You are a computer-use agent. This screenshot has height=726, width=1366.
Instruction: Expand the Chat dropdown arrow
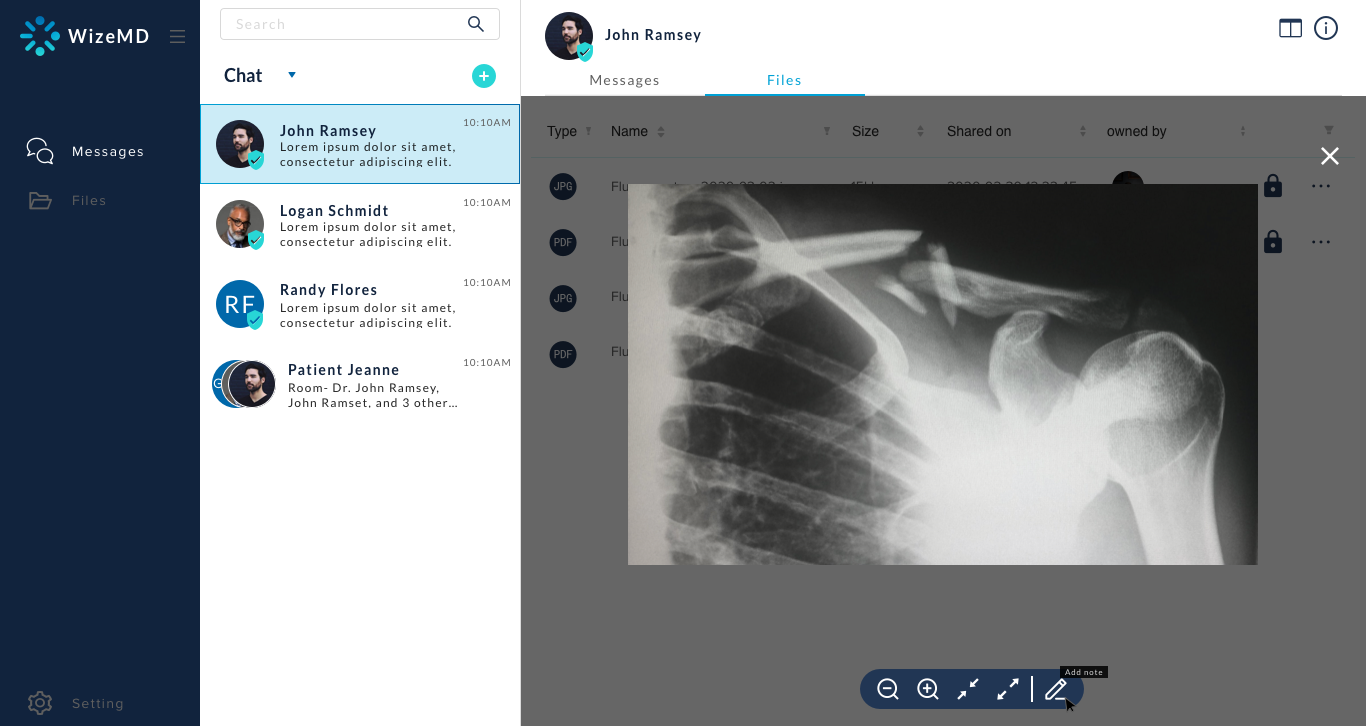[x=292, y=75]
